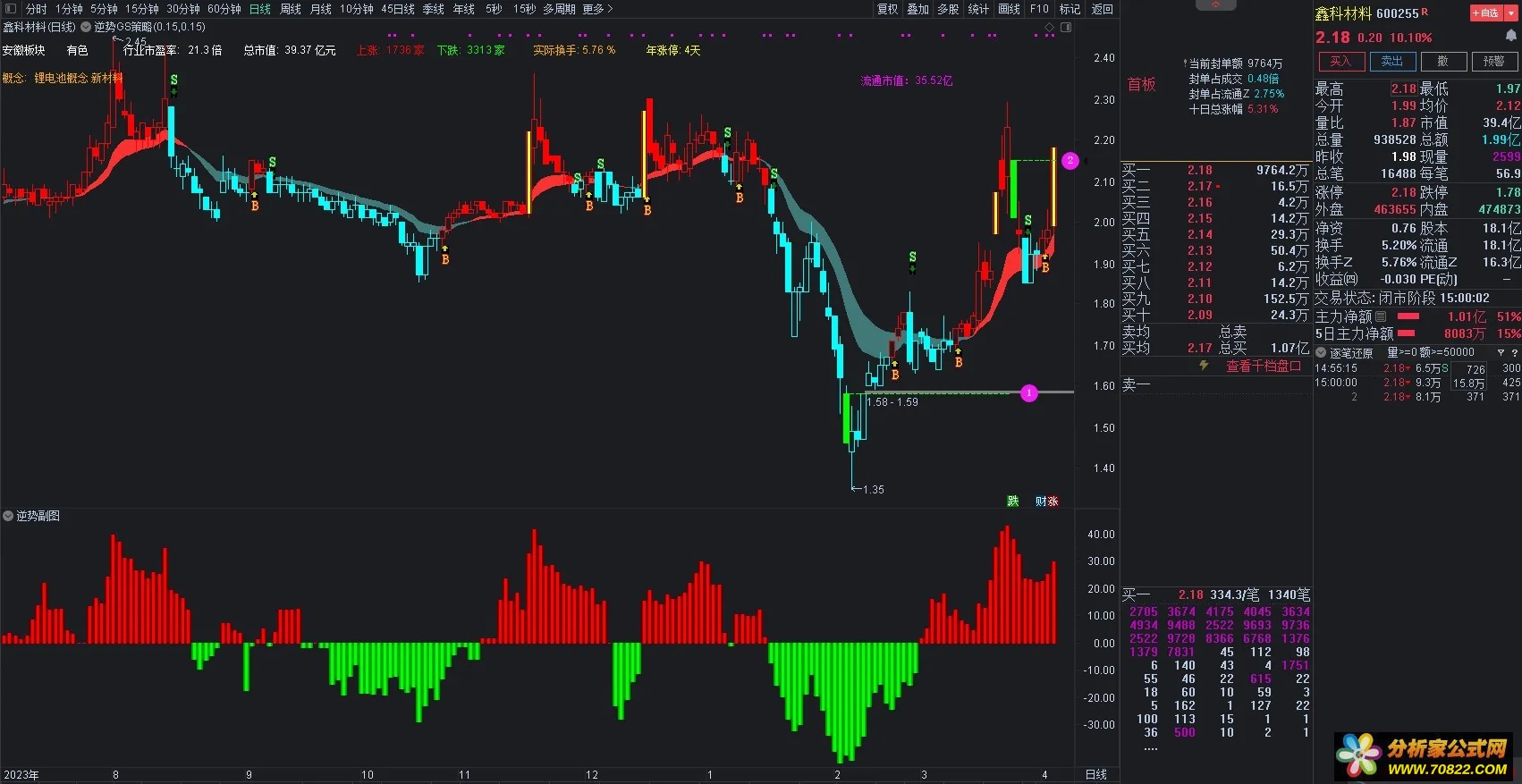Click the 财涨 indicator icon at chart bottom
The height and width of the screenshot is (784, 1522).
click(1046, 501)
